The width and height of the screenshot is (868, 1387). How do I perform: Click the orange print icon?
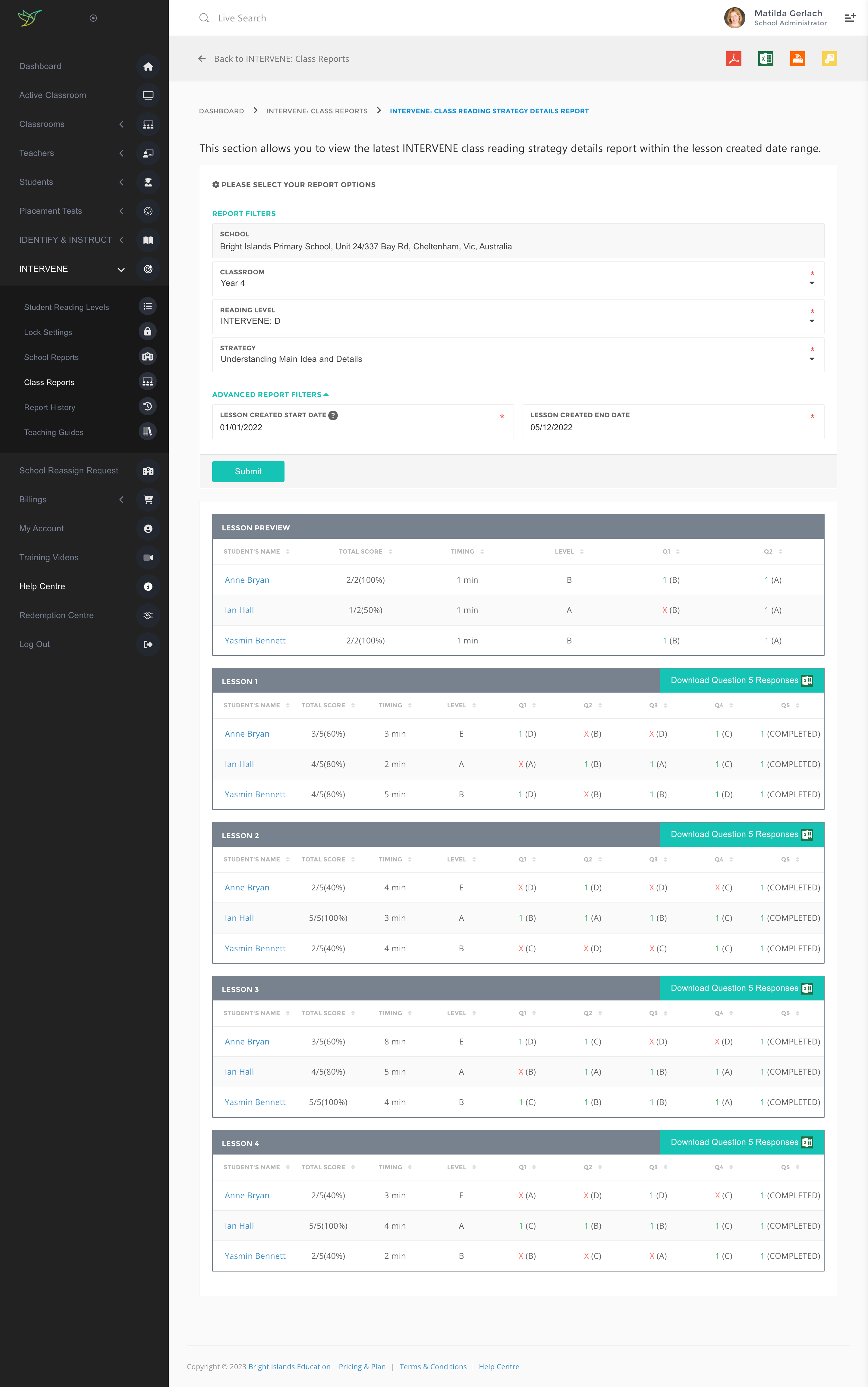797,58
